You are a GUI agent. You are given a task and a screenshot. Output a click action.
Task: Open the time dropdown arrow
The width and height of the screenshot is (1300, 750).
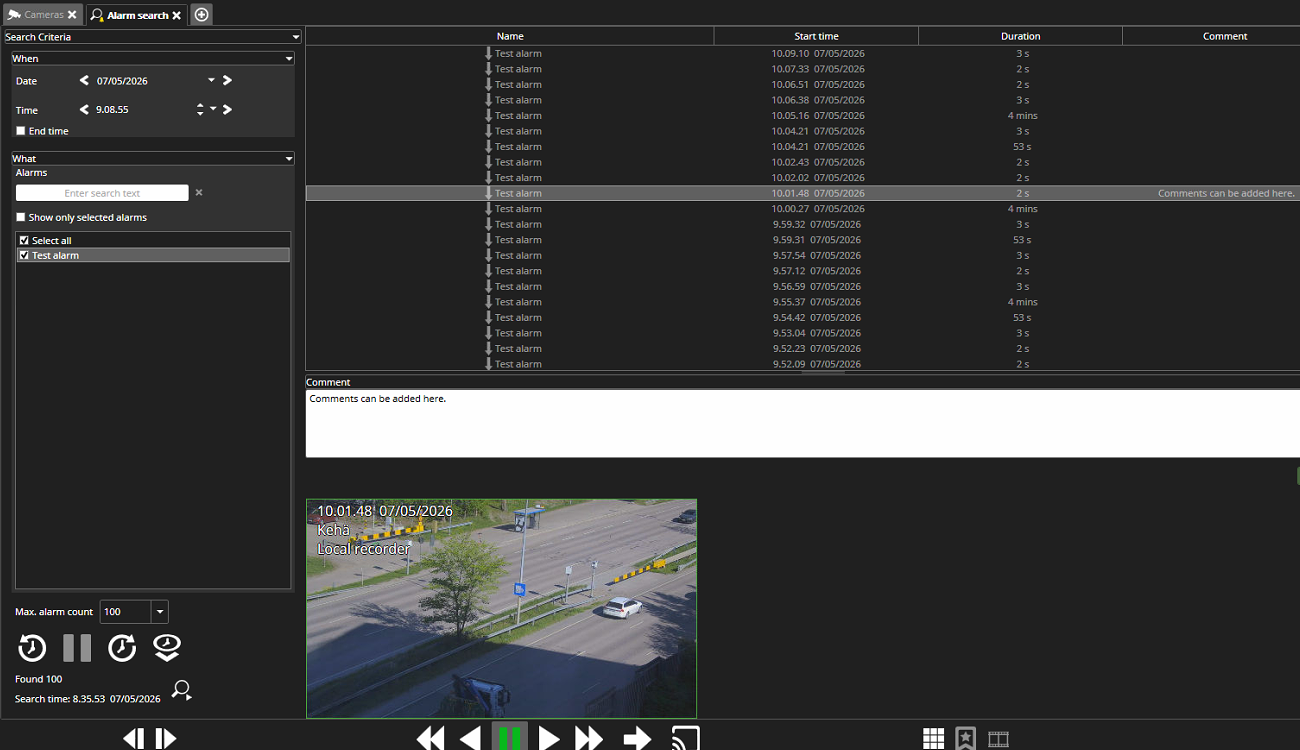tap(213, 110)
